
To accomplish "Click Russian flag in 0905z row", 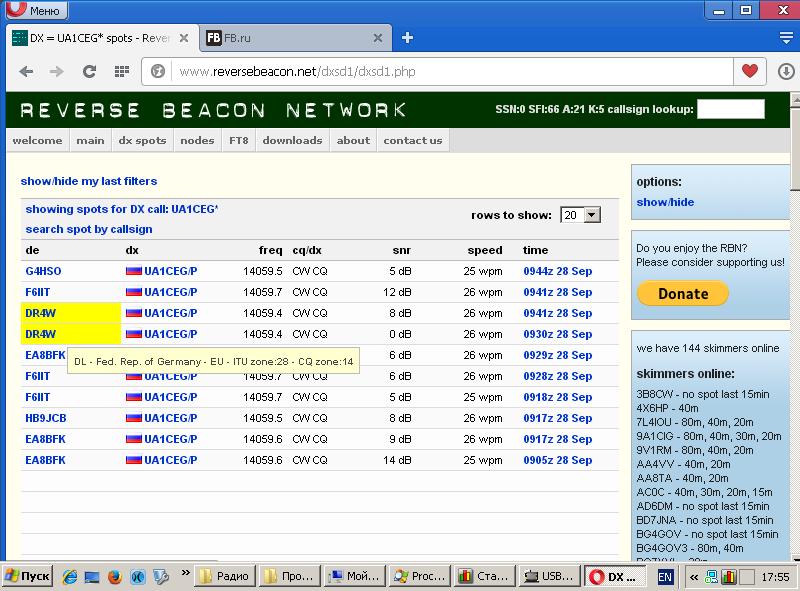I will click(x=134, y=460).
